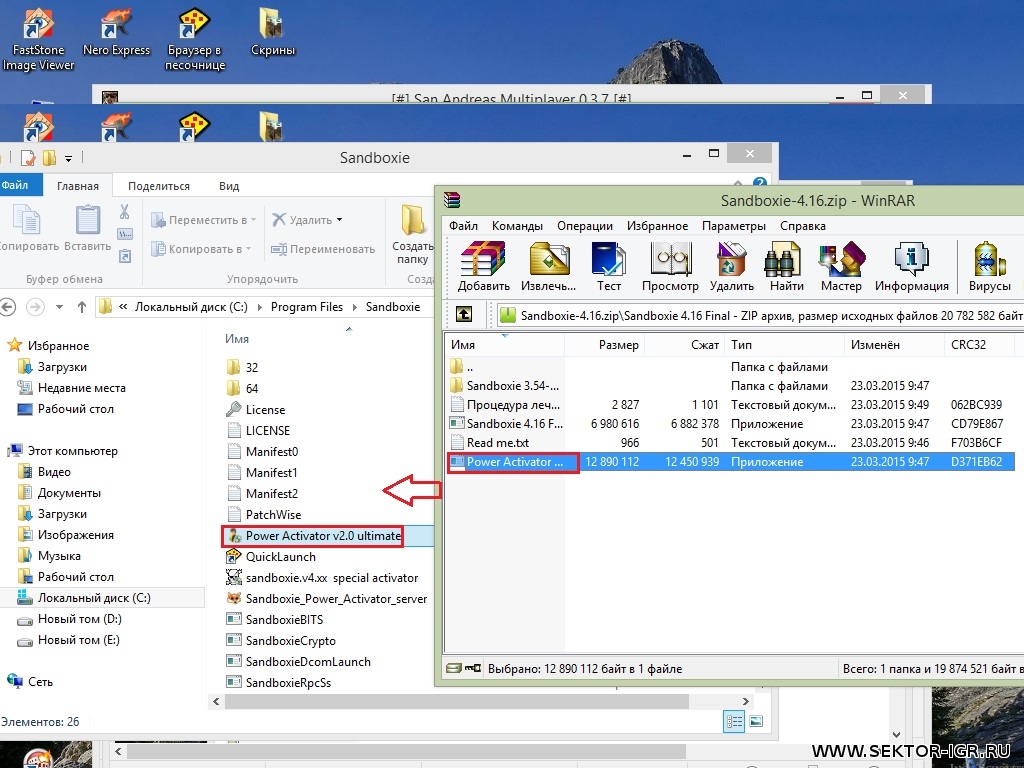Click the Удалить icon in WinRAR toolbar
Viewport: 1024px width, 768px height.
(731, 266)
